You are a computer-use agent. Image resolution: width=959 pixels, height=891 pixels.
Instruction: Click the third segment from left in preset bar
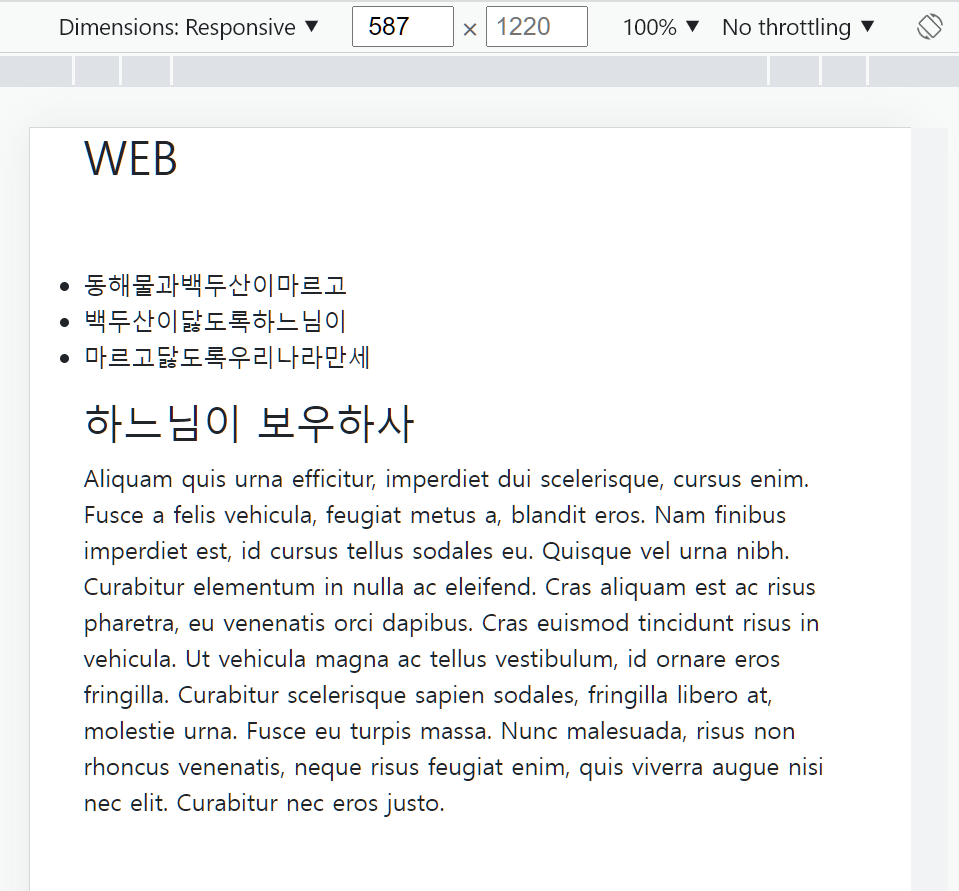146,71
